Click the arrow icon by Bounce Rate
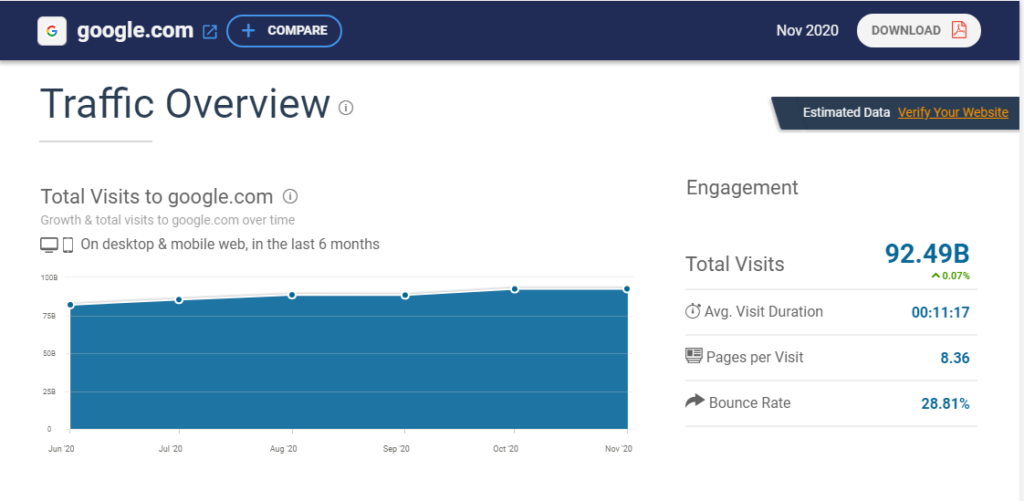The image size is (1024, 501). pyautogui.click(x=695, y=401)
